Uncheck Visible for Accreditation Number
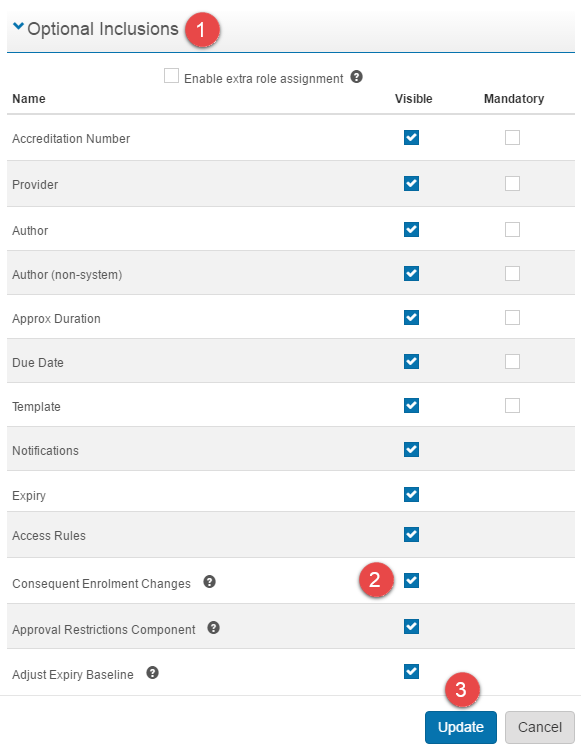The image size is (581, 754). pos(411,138)
